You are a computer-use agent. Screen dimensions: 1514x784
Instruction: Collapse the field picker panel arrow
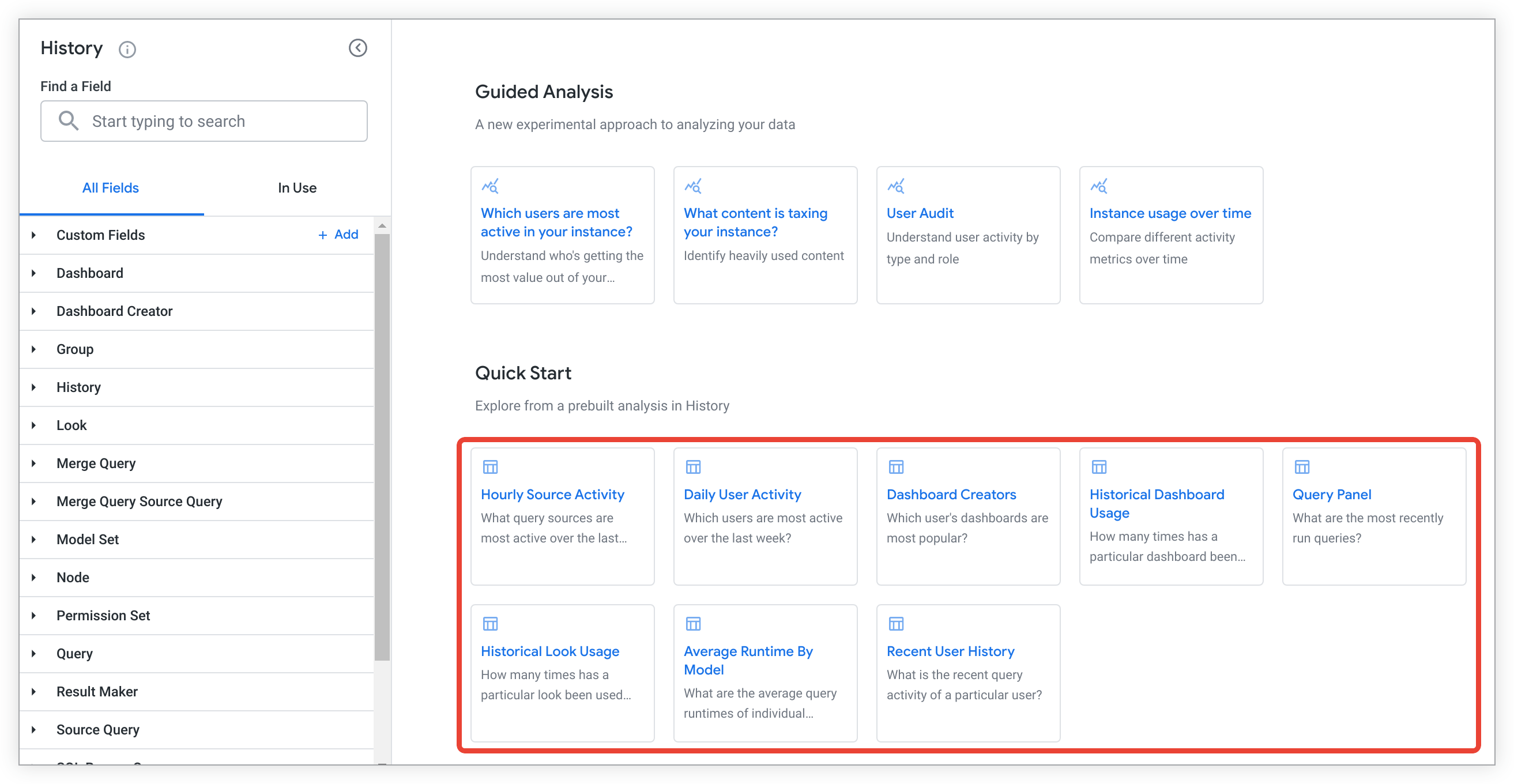coord(357,48)
